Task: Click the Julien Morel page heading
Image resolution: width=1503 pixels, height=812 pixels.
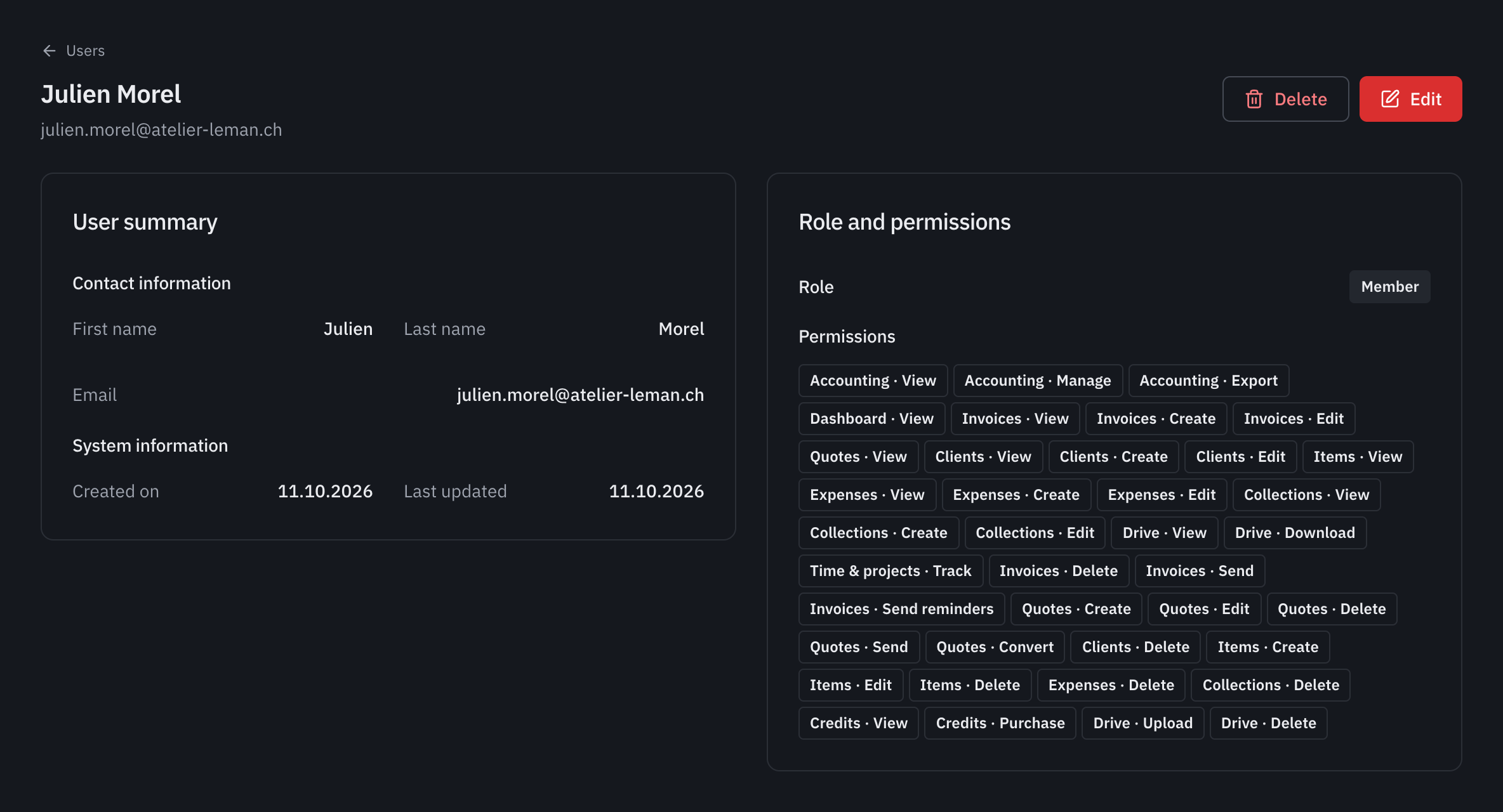Action: click(x=111, y=94)
